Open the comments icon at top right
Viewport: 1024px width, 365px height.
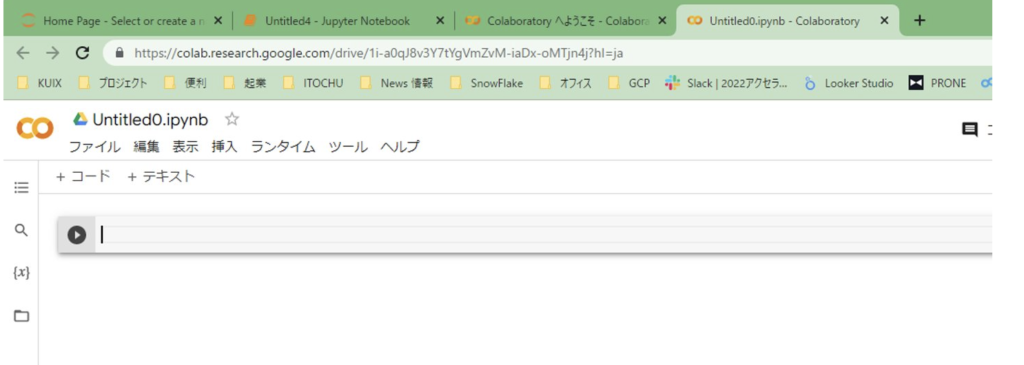click(970, 129)
